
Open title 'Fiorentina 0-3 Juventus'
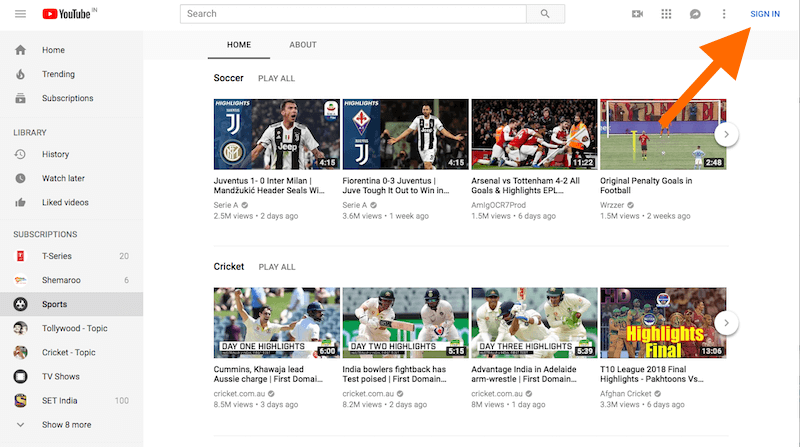tap(396, 186)
